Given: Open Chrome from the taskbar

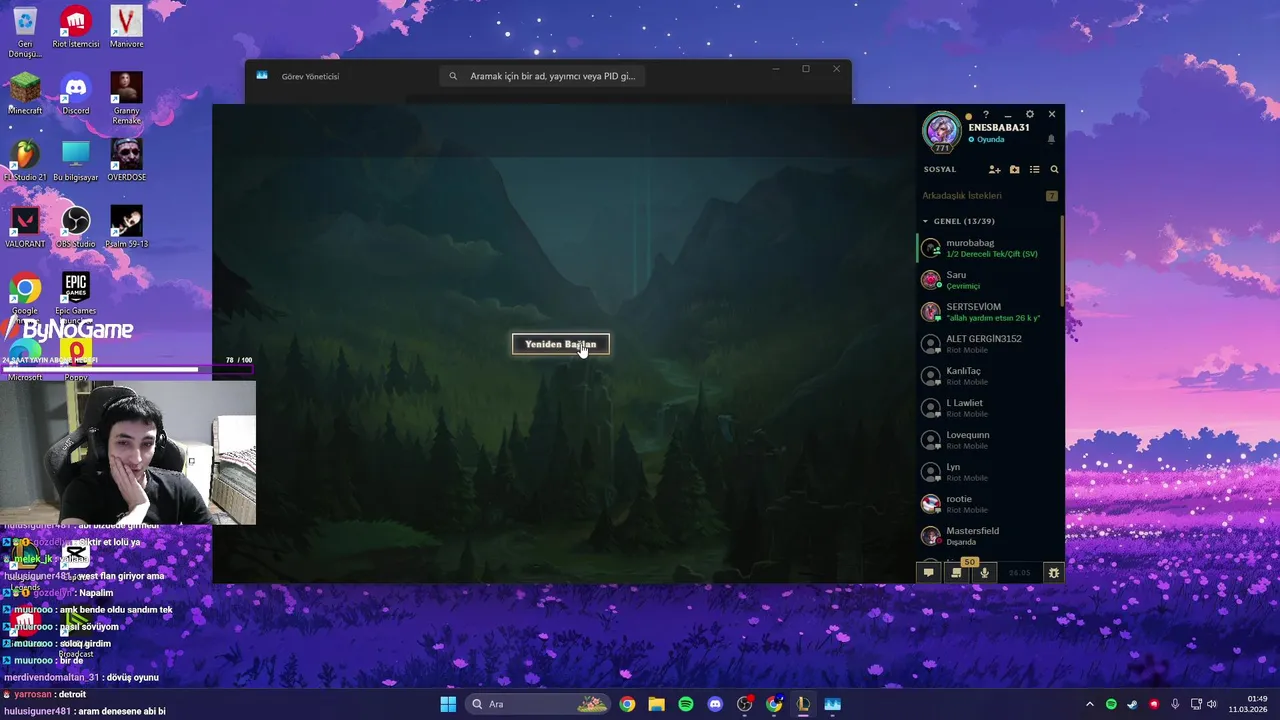Looking at the screenshot, I should click(627, 704).
